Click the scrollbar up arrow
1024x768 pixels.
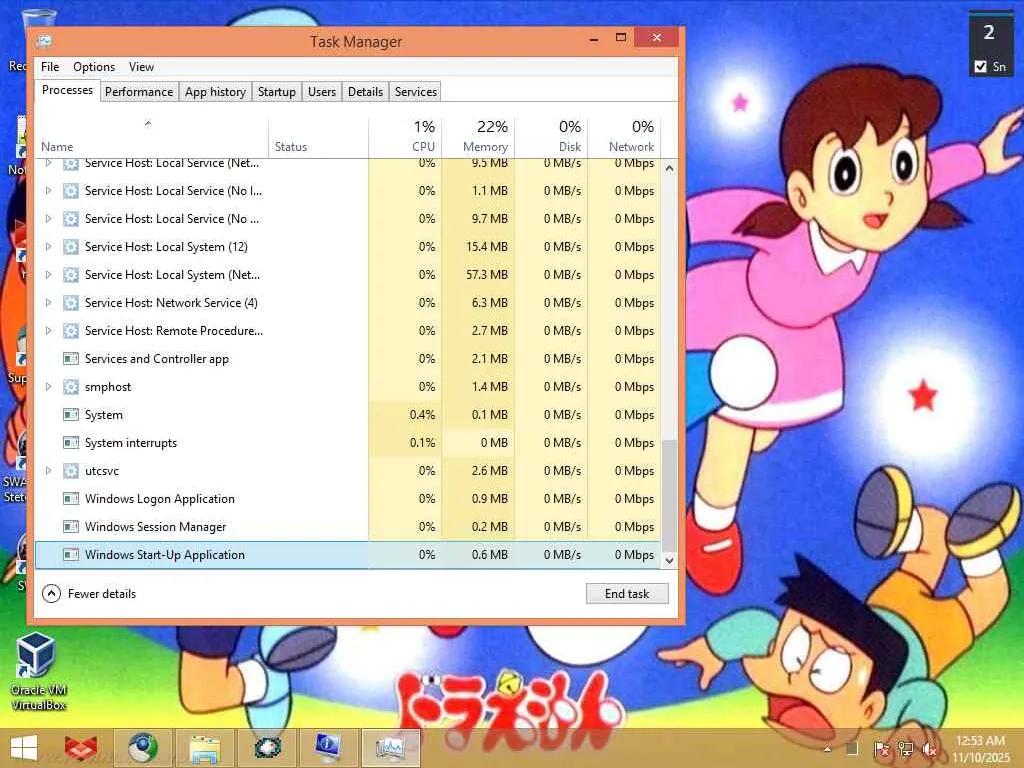point(669,168)
